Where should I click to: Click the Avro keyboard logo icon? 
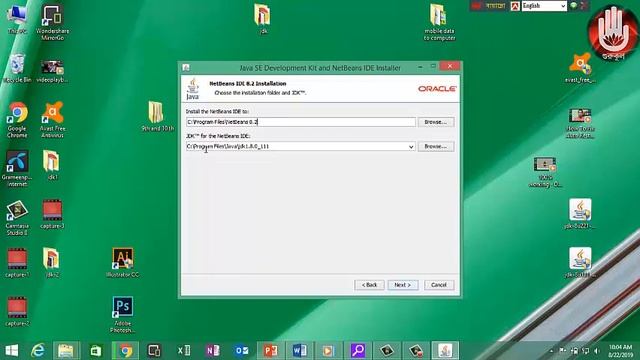pyautogui.click(x=515, y=6)
